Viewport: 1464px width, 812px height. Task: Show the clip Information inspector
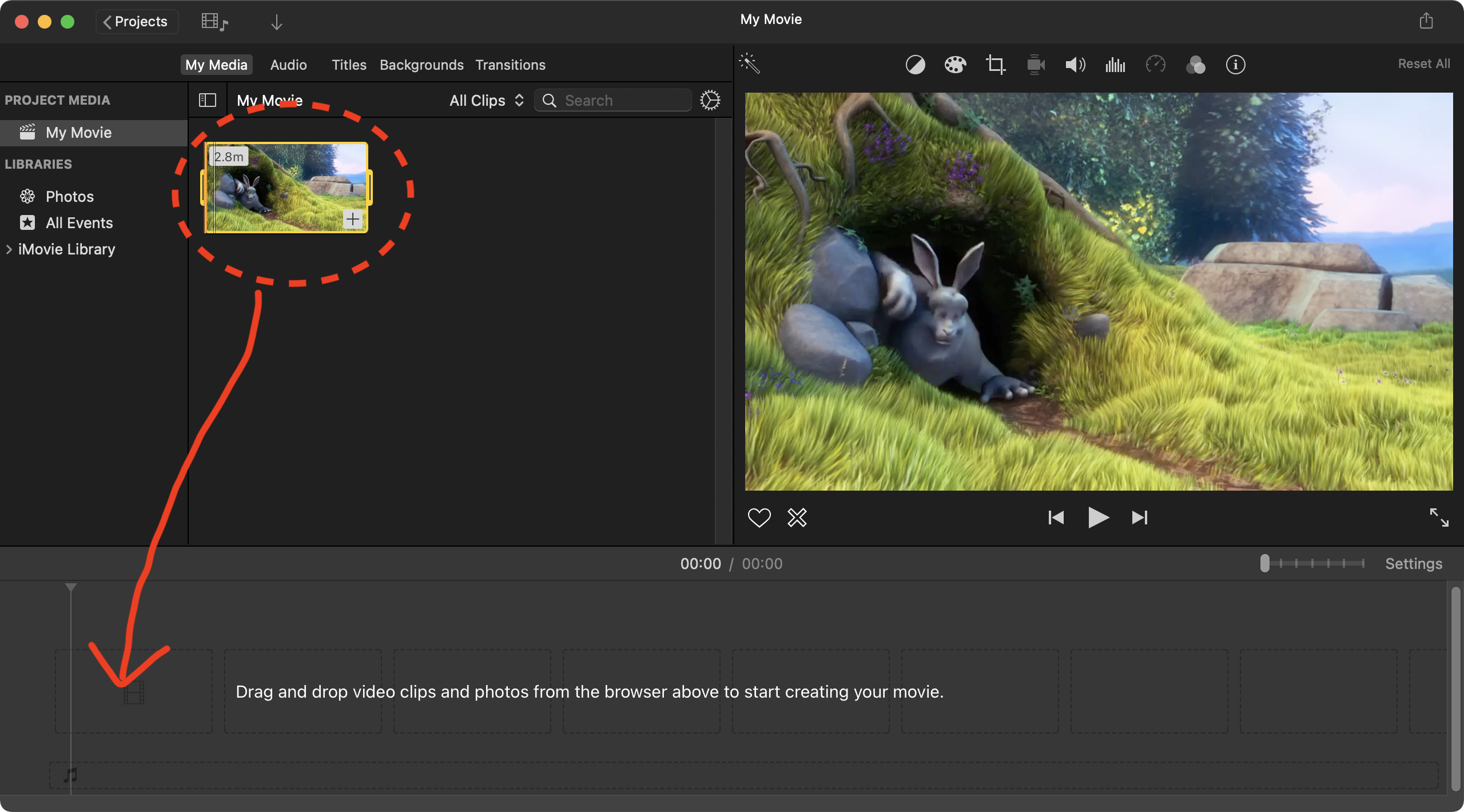pyautogui.click(x=1235, y=65)
